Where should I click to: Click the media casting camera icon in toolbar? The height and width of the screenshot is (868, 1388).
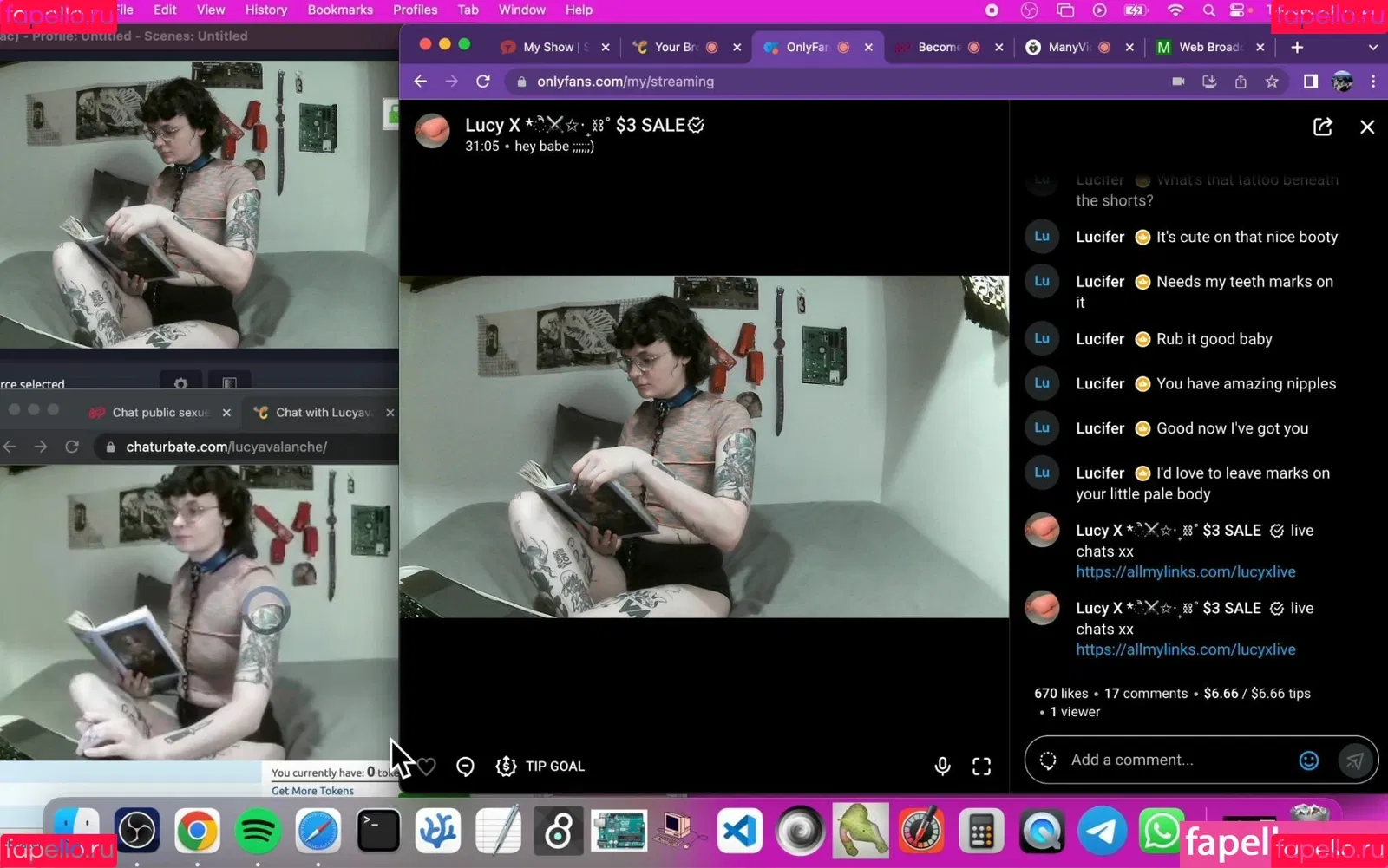(1178, 81)
